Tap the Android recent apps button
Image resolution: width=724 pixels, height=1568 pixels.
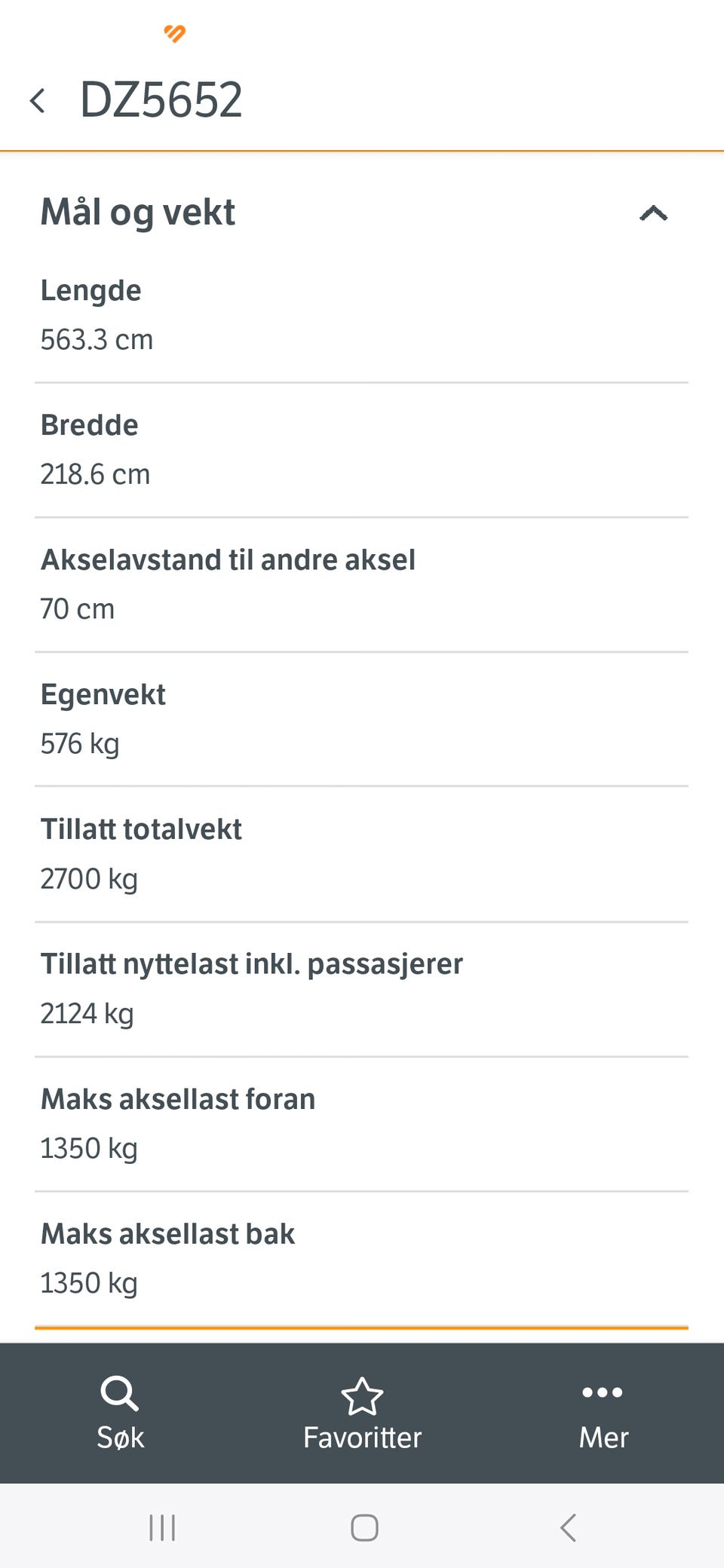(162, 1528)
